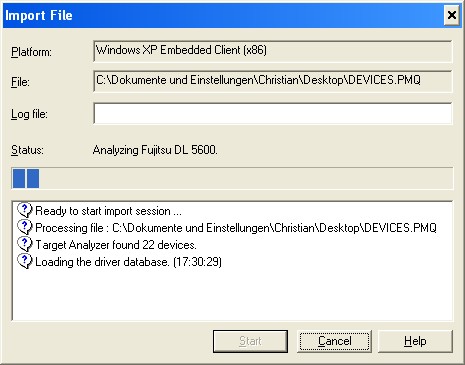The width and height of the screenshot is (465, 365).
Task: Click the info icon next to 'Target Analyzer found 22 devices'
Action: [24, 244]
